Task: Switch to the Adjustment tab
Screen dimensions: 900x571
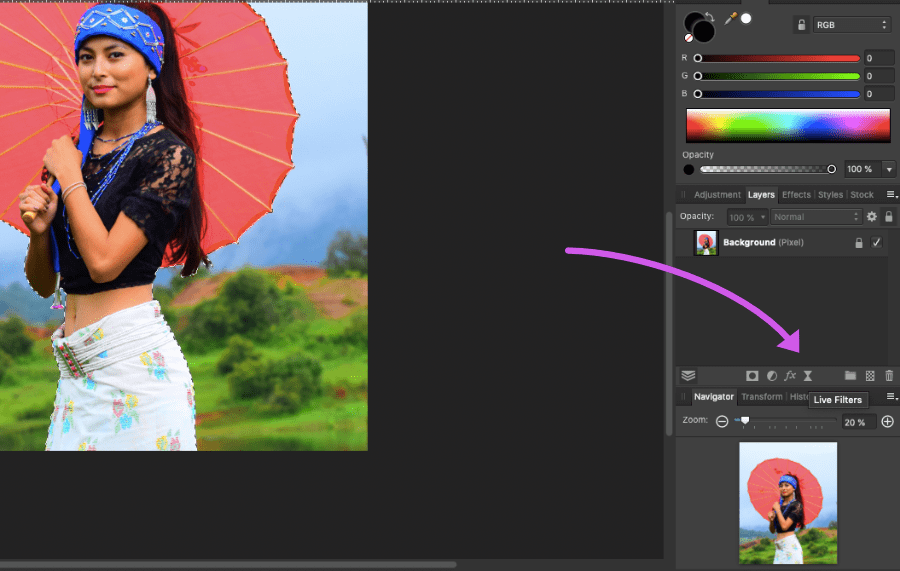Action: click(717, 195)
